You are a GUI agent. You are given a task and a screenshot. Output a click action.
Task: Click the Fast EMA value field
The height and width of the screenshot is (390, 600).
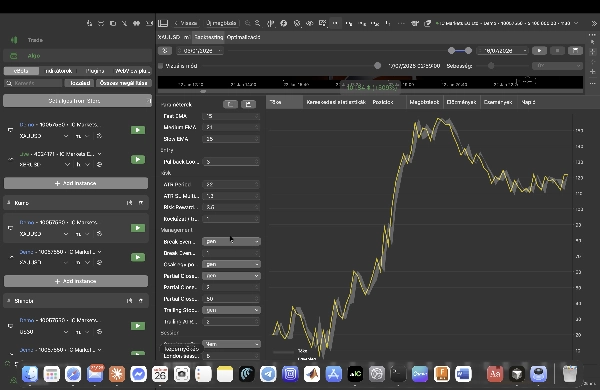(x=228, y=116)
